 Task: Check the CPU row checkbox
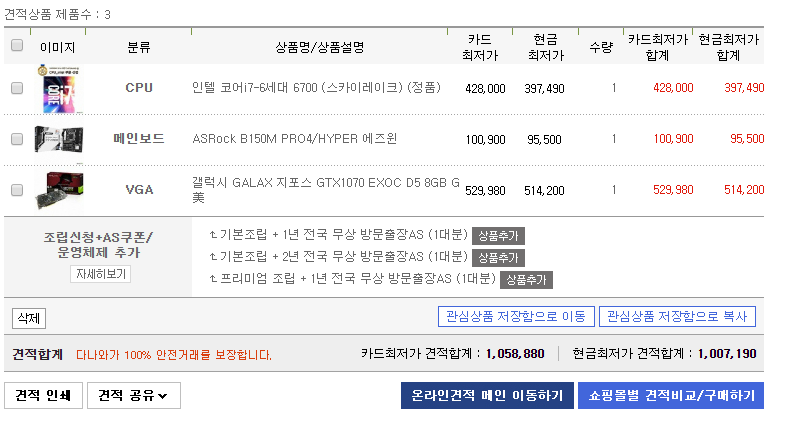(x=17, y=88)
